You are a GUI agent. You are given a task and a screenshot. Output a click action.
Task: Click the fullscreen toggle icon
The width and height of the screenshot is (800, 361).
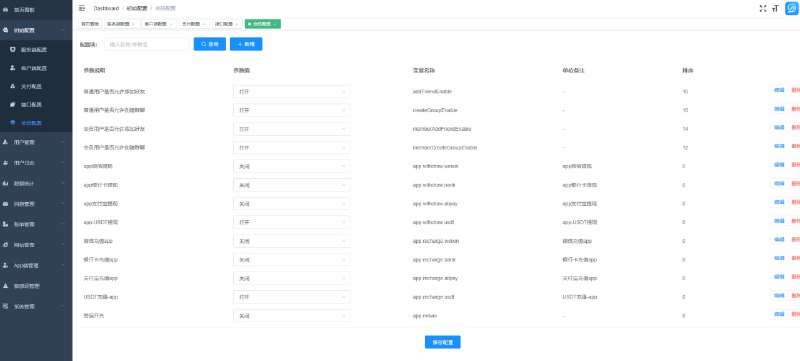tap(763, 8)
